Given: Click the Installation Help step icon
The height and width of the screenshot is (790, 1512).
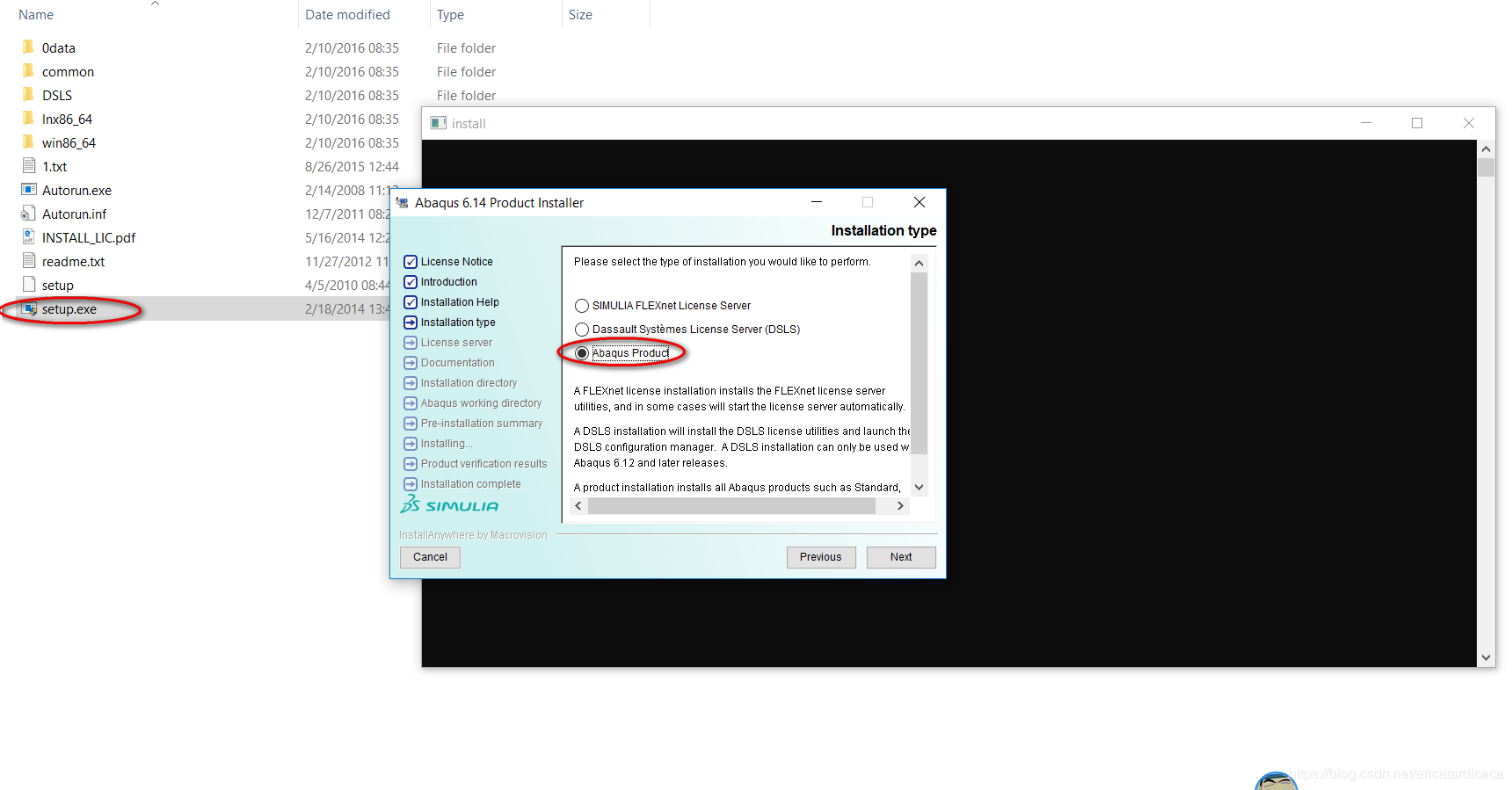Looking at the screenshot, I should tap(411, 302).
